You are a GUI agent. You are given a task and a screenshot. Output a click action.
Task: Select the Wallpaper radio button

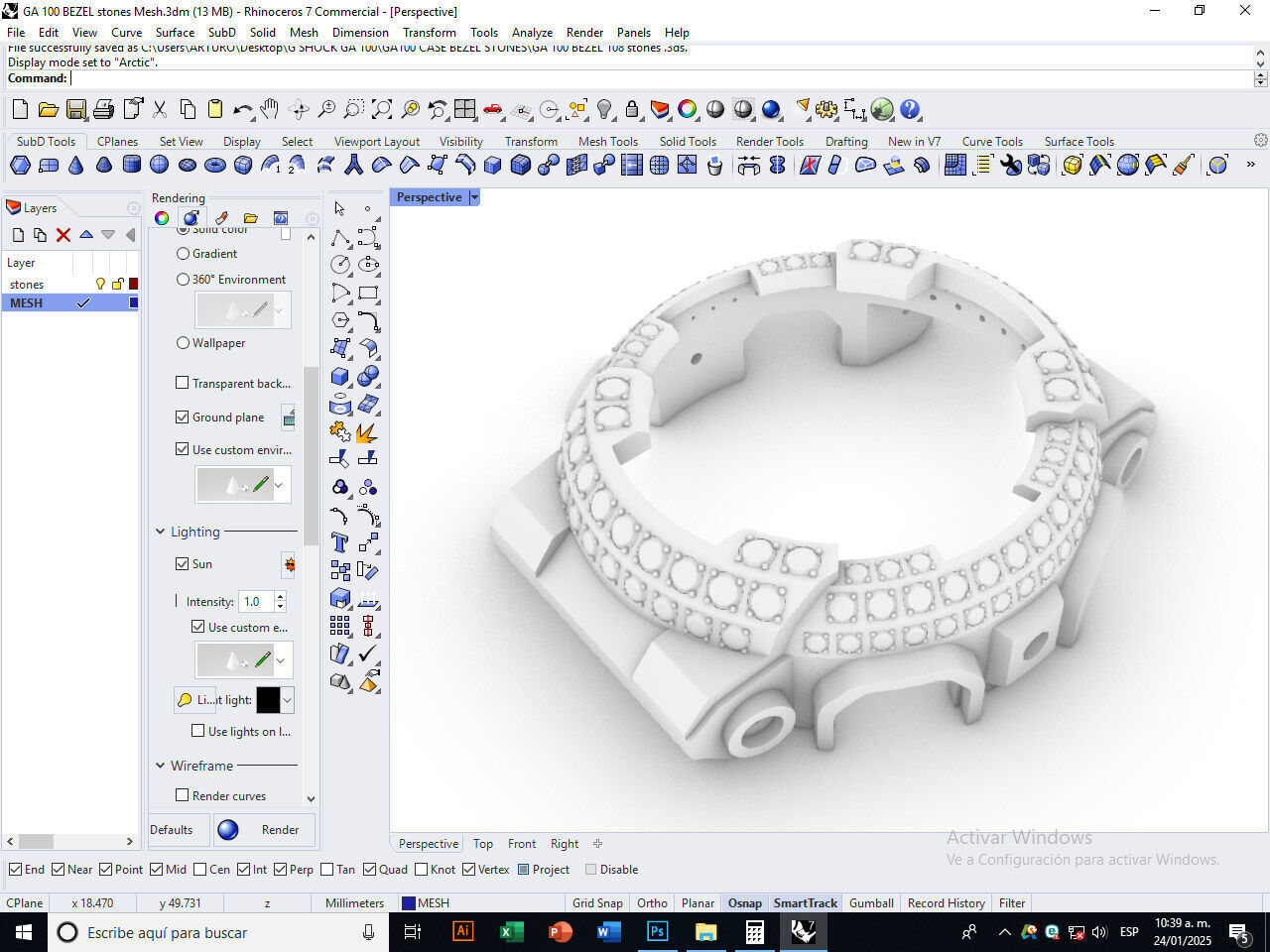[x=183, y=343]
